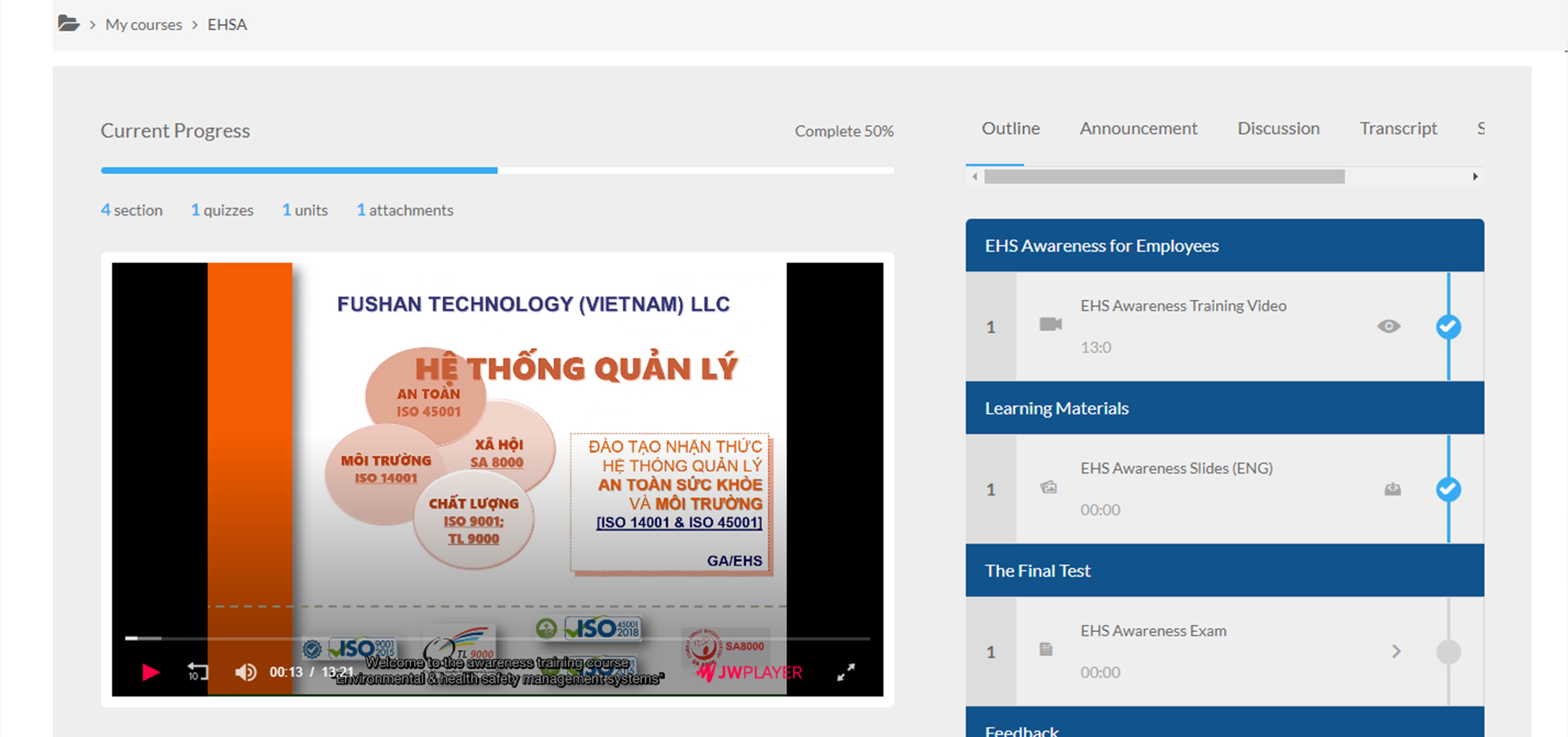1568x737 pixels.
Task: Mute the video volume
Action: pos(246,672)
